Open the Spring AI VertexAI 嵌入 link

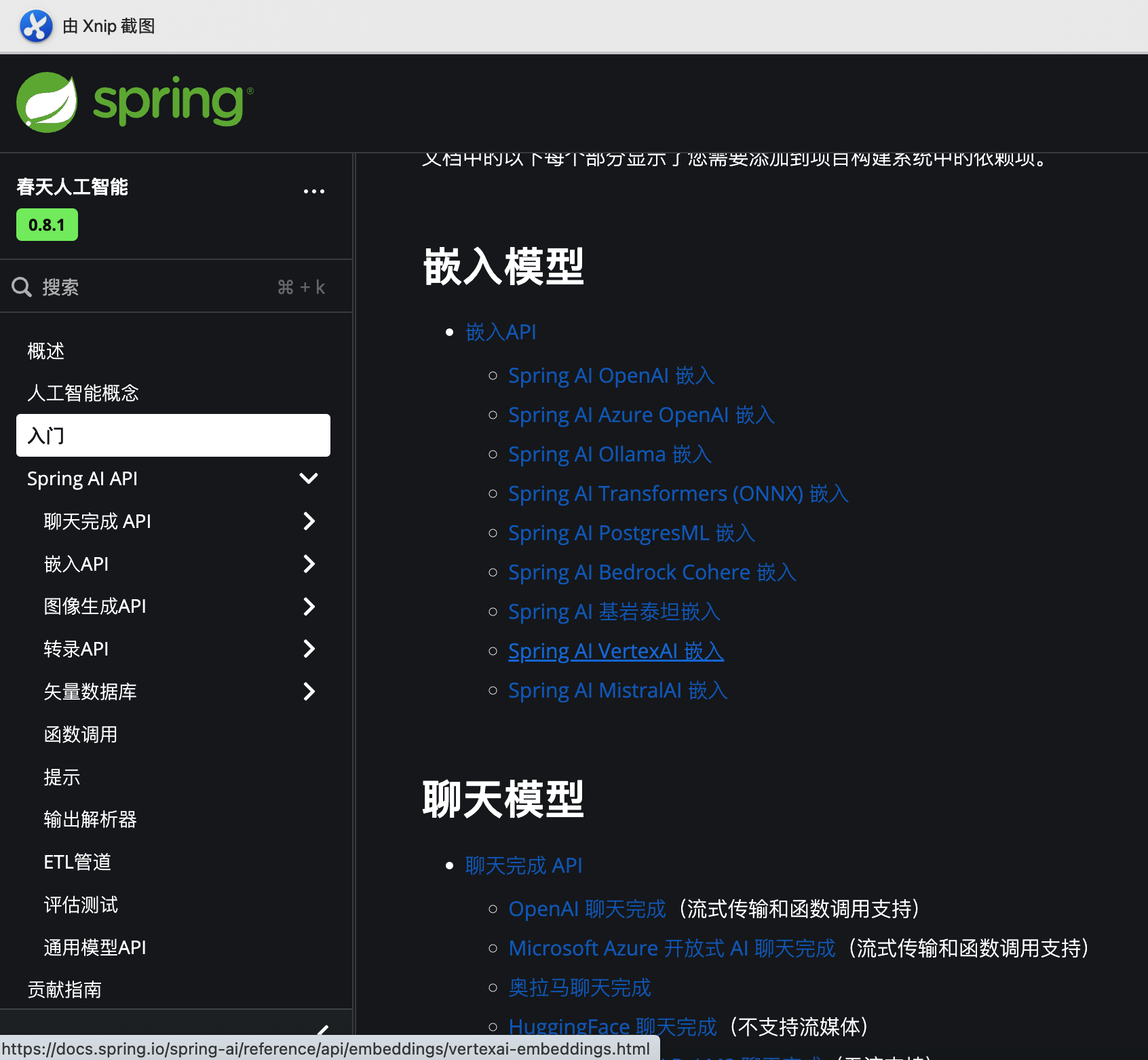(x=616, y=651)
